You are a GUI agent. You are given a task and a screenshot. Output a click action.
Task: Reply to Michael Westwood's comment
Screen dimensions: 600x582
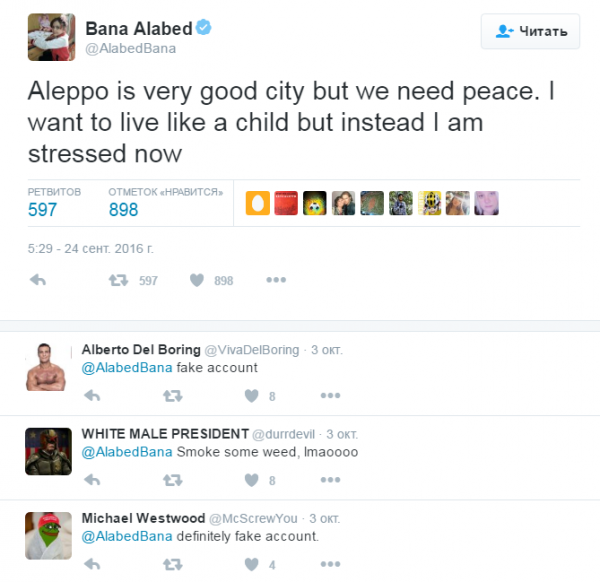[92, 565]
